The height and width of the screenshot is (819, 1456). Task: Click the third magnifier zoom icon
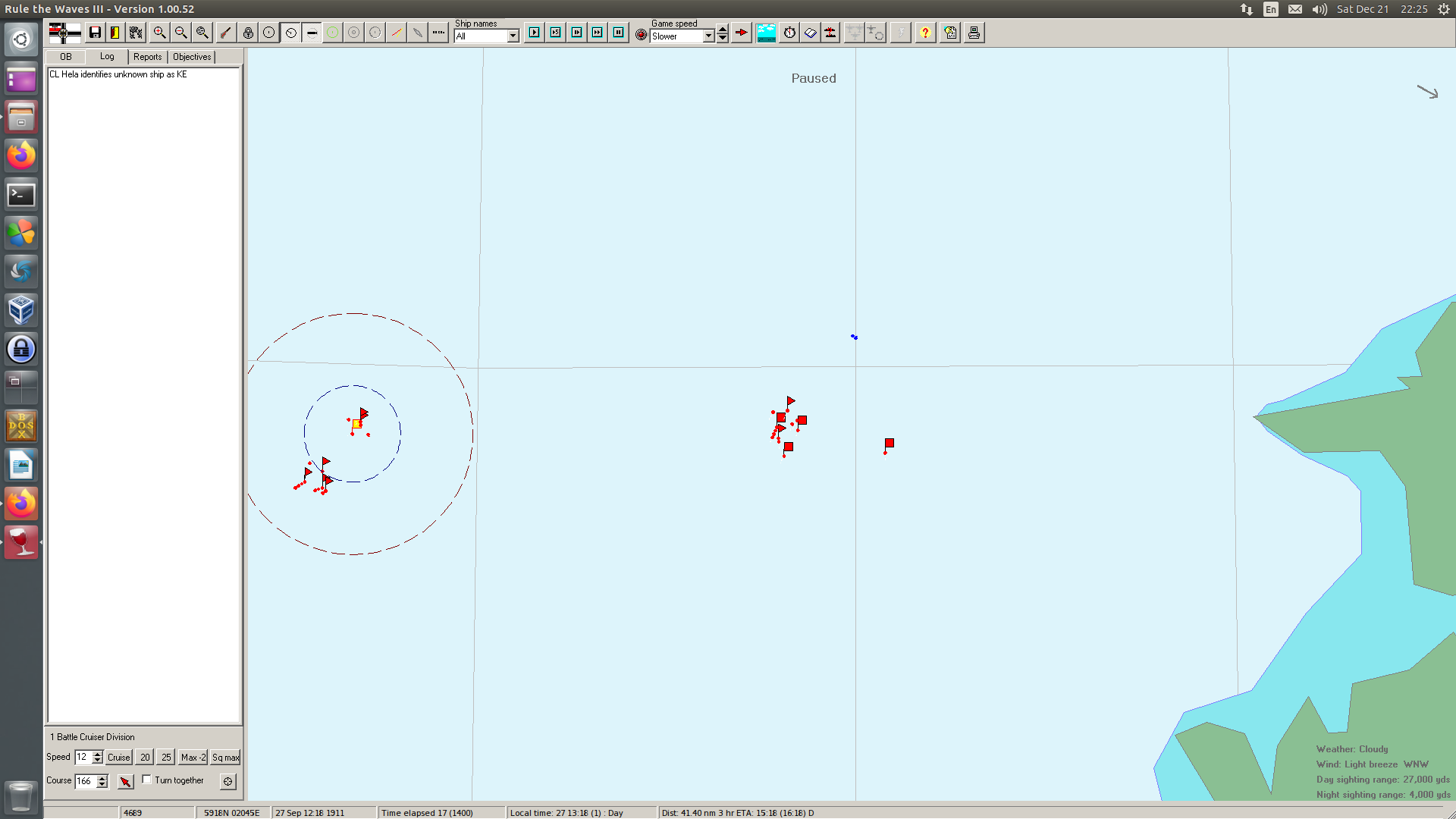[x=202, y=33]
